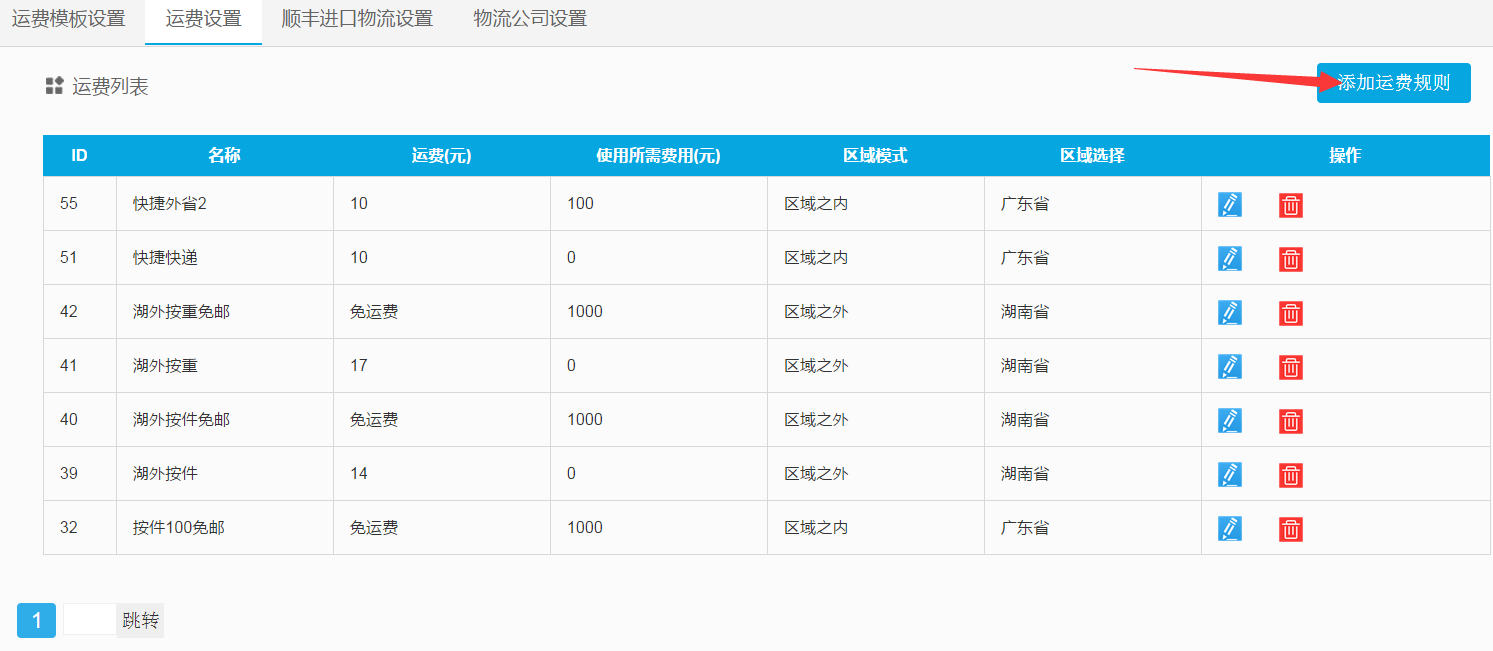Delete the 快捷外省2 shipping rule

tap(1291, 205)
